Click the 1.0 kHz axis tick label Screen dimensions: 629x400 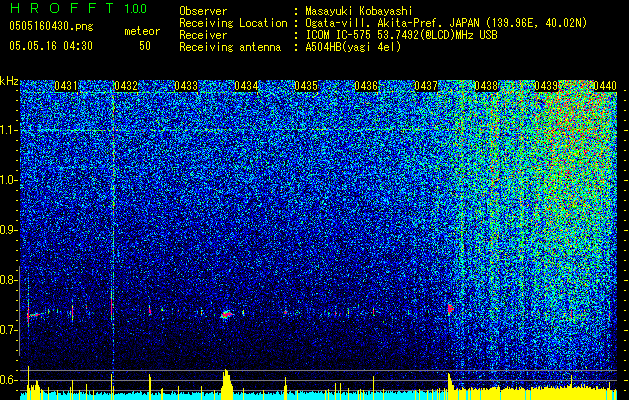[7, 180]
